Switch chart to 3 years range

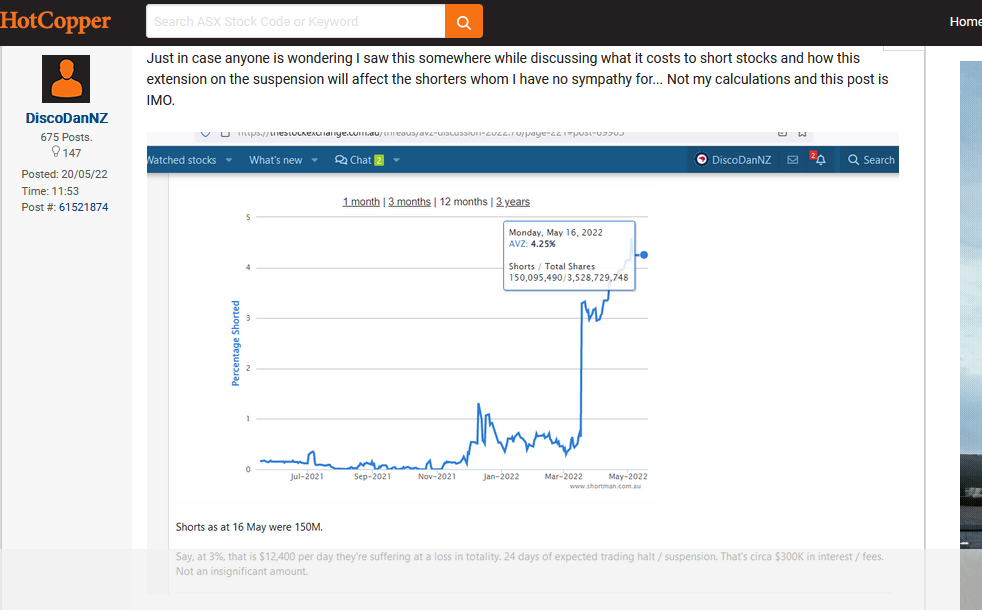point(512,202)
